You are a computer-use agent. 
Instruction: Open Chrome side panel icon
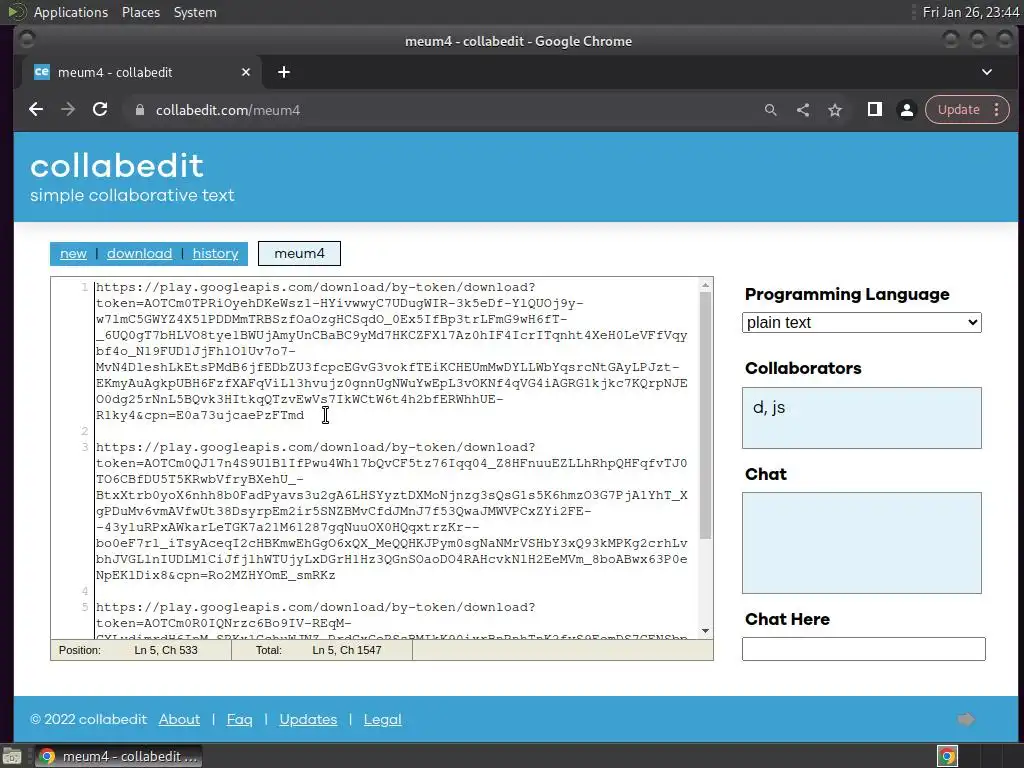point(874,110)
